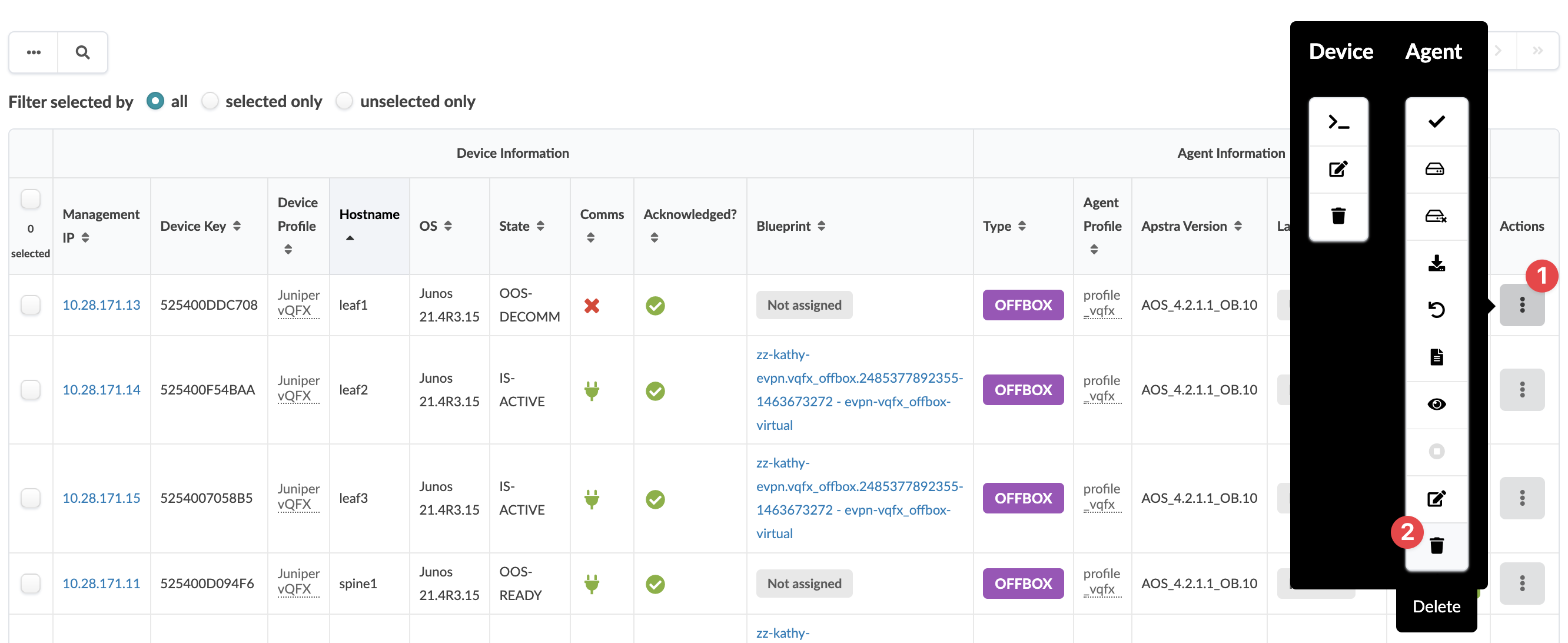
Task: Toggle the select-all header checkbox
Action: 31,199
